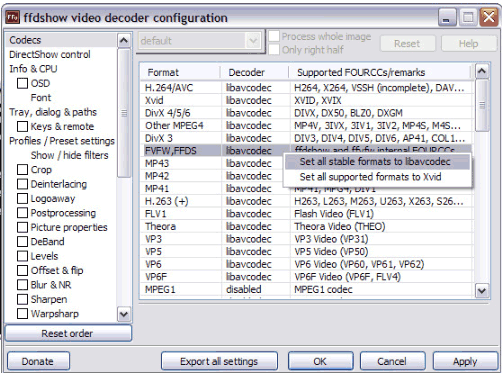Open decoder cell for the MPEG1 row
Image resolution: width=504 pixels, height=375 pixels.
pyautogui.click(x=255, y=289)
